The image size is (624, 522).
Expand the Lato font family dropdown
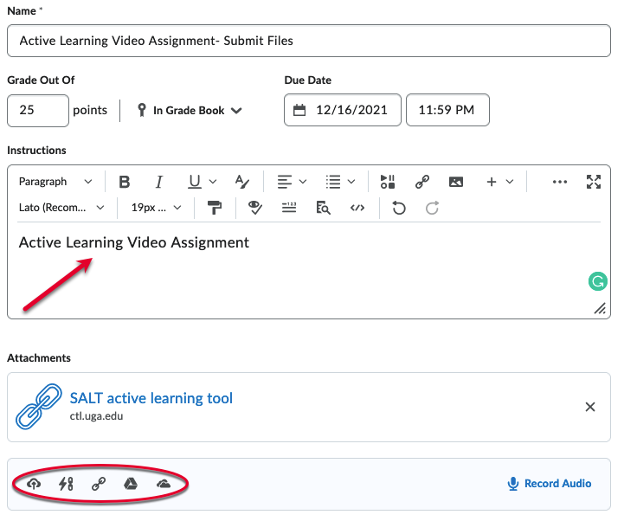pos(62,208)
